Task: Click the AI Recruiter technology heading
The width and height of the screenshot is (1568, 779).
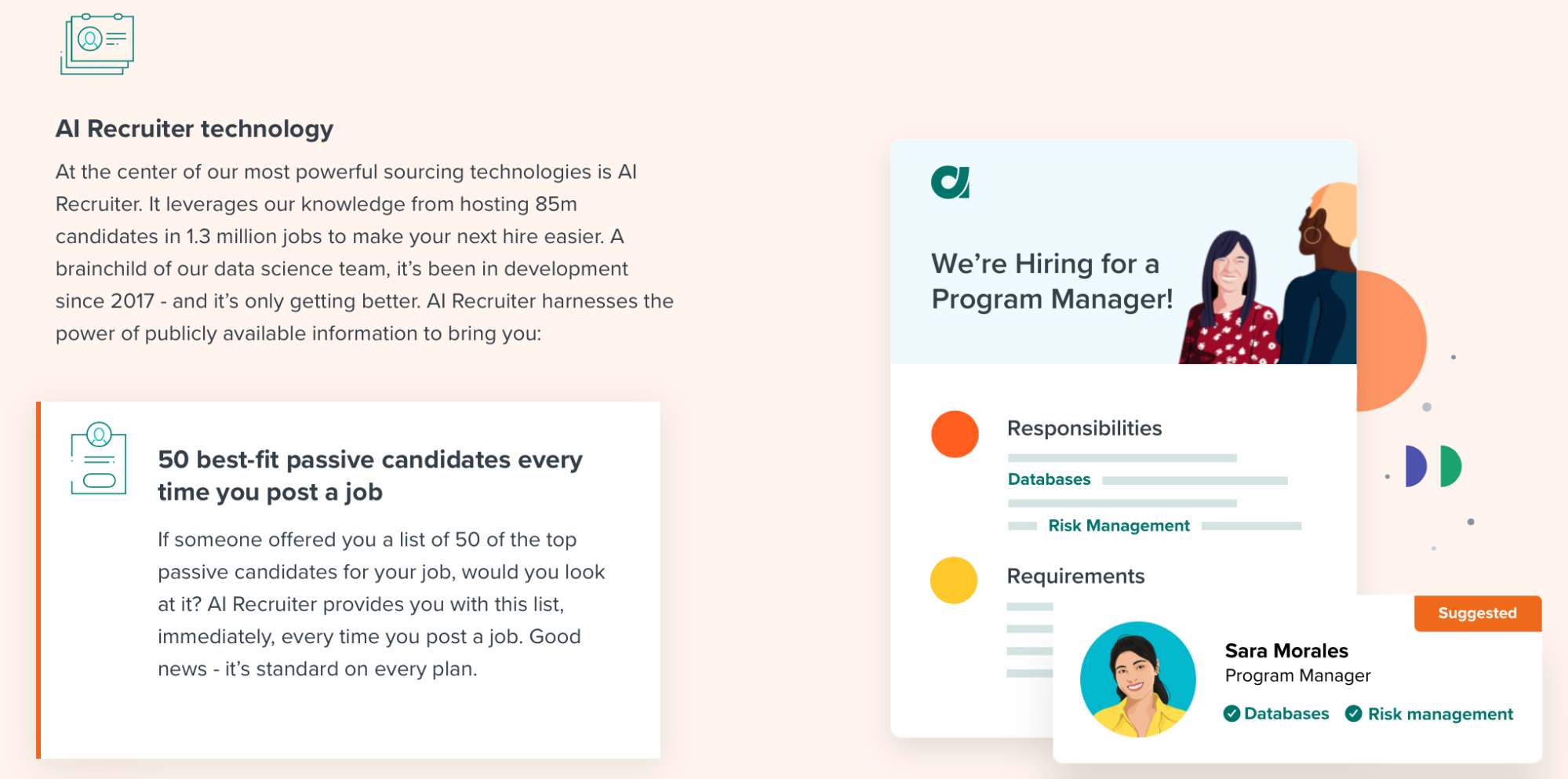Action: (x=195, y=129)
